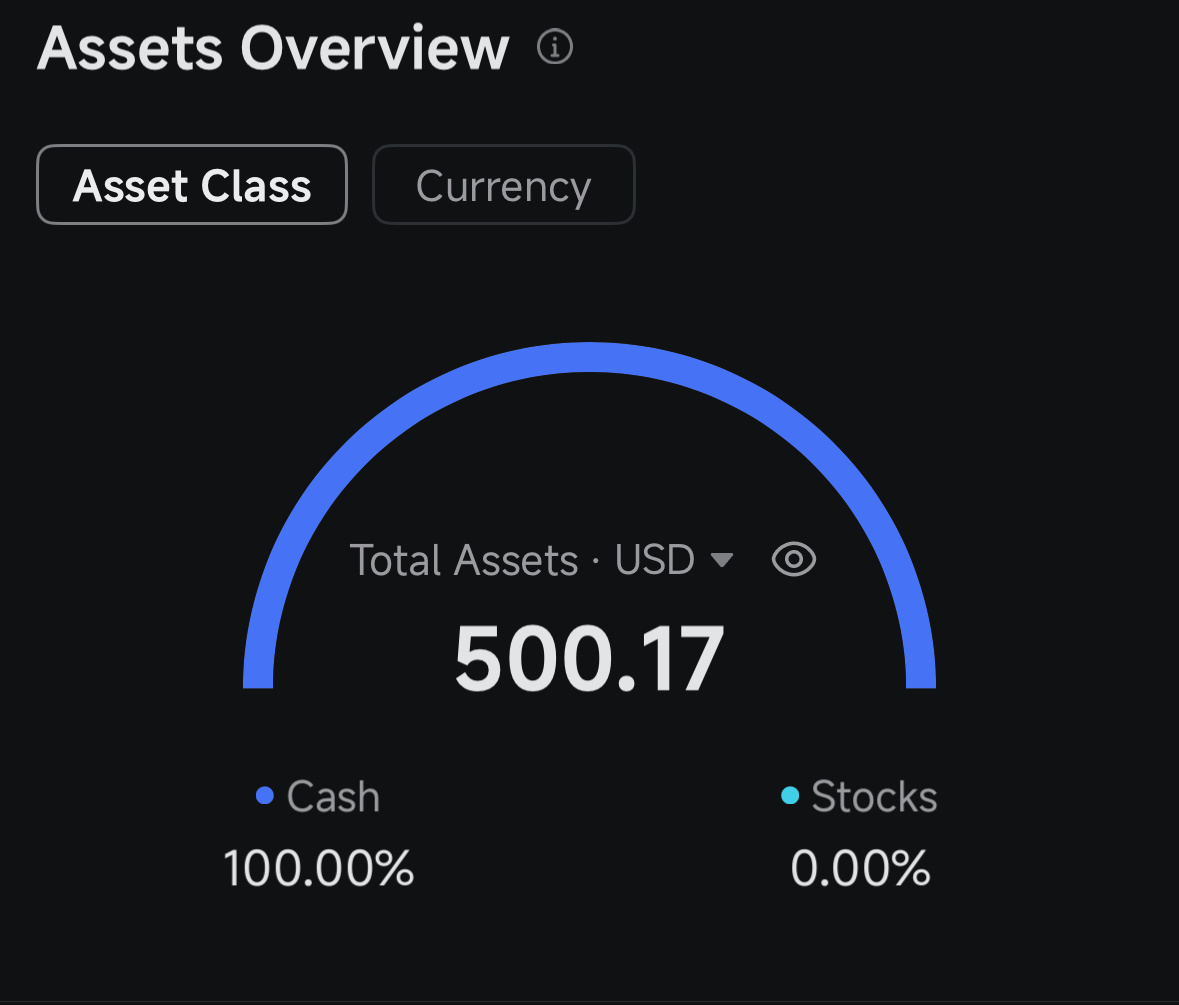Click the cyan Stocks legend dot
1179x1005 pixels.
(790, 796)
